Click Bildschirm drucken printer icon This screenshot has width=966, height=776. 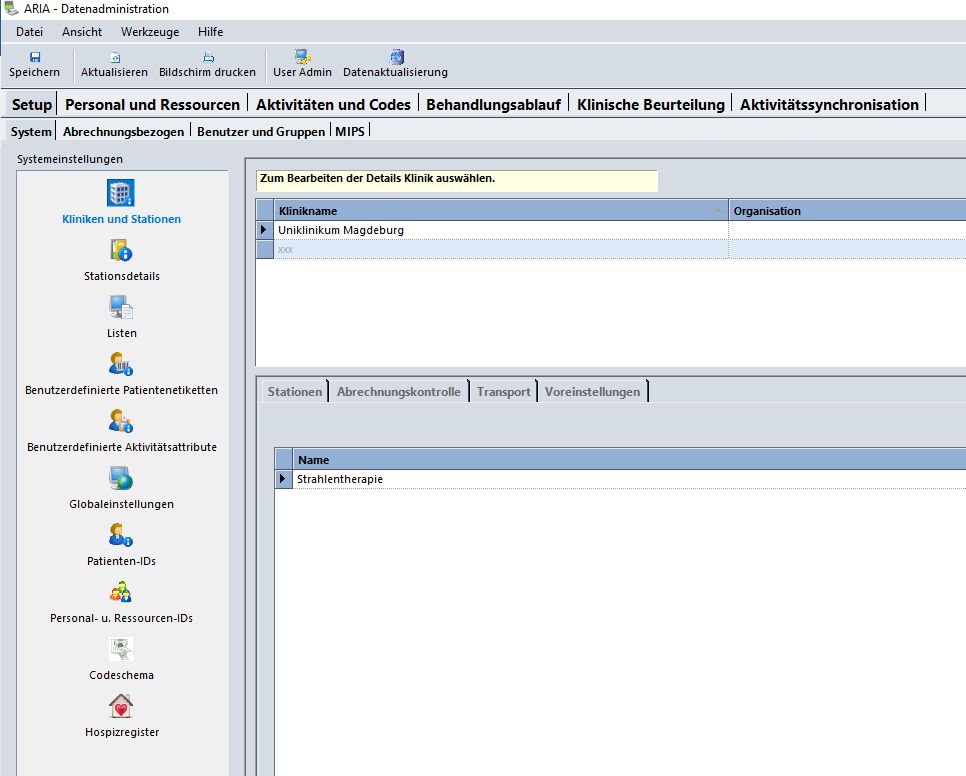click(208, 58)
